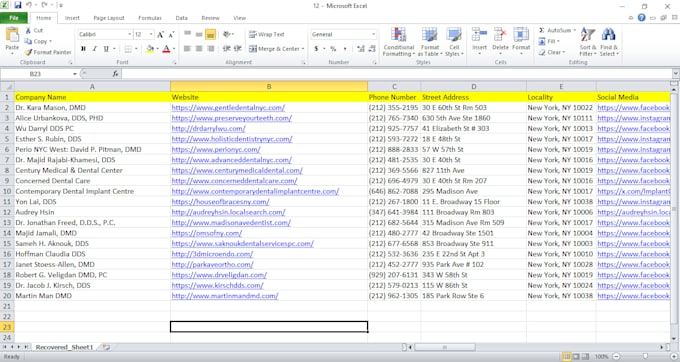680x362 pixels.
Task: Open Conditional Formatting
Action: click(399, 42)
